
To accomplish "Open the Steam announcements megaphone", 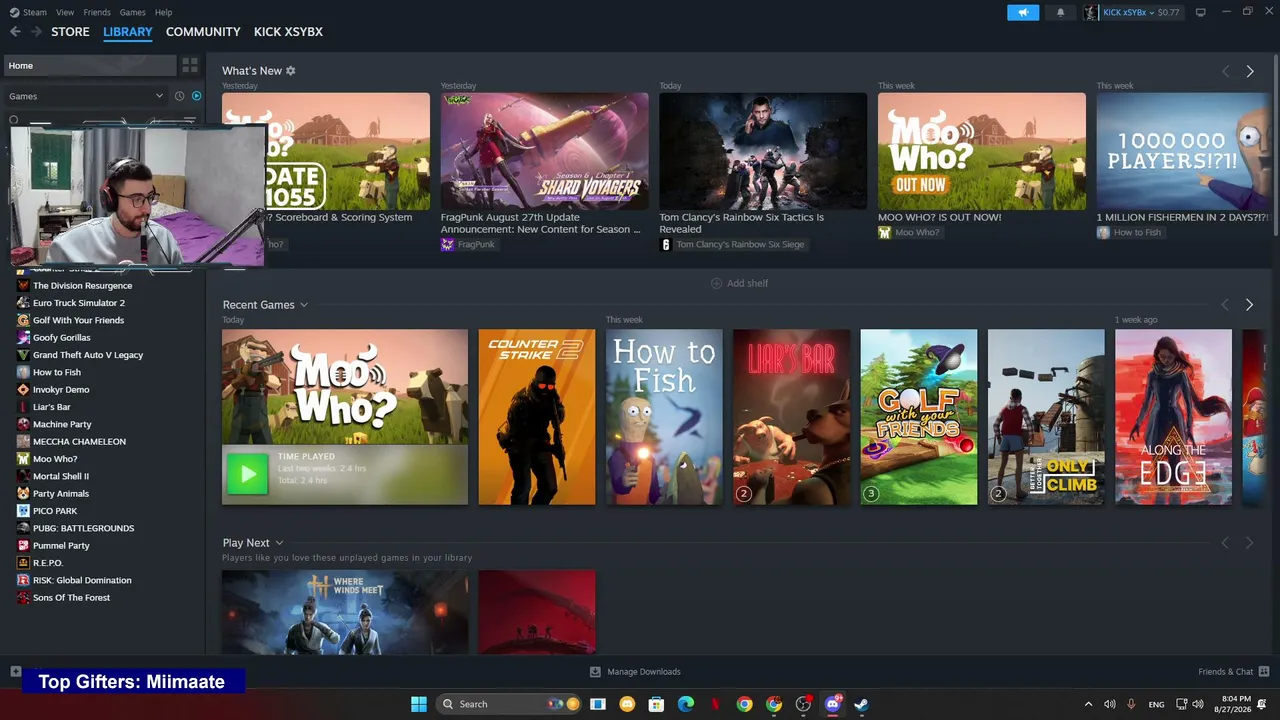I will tap(1023, 12).
